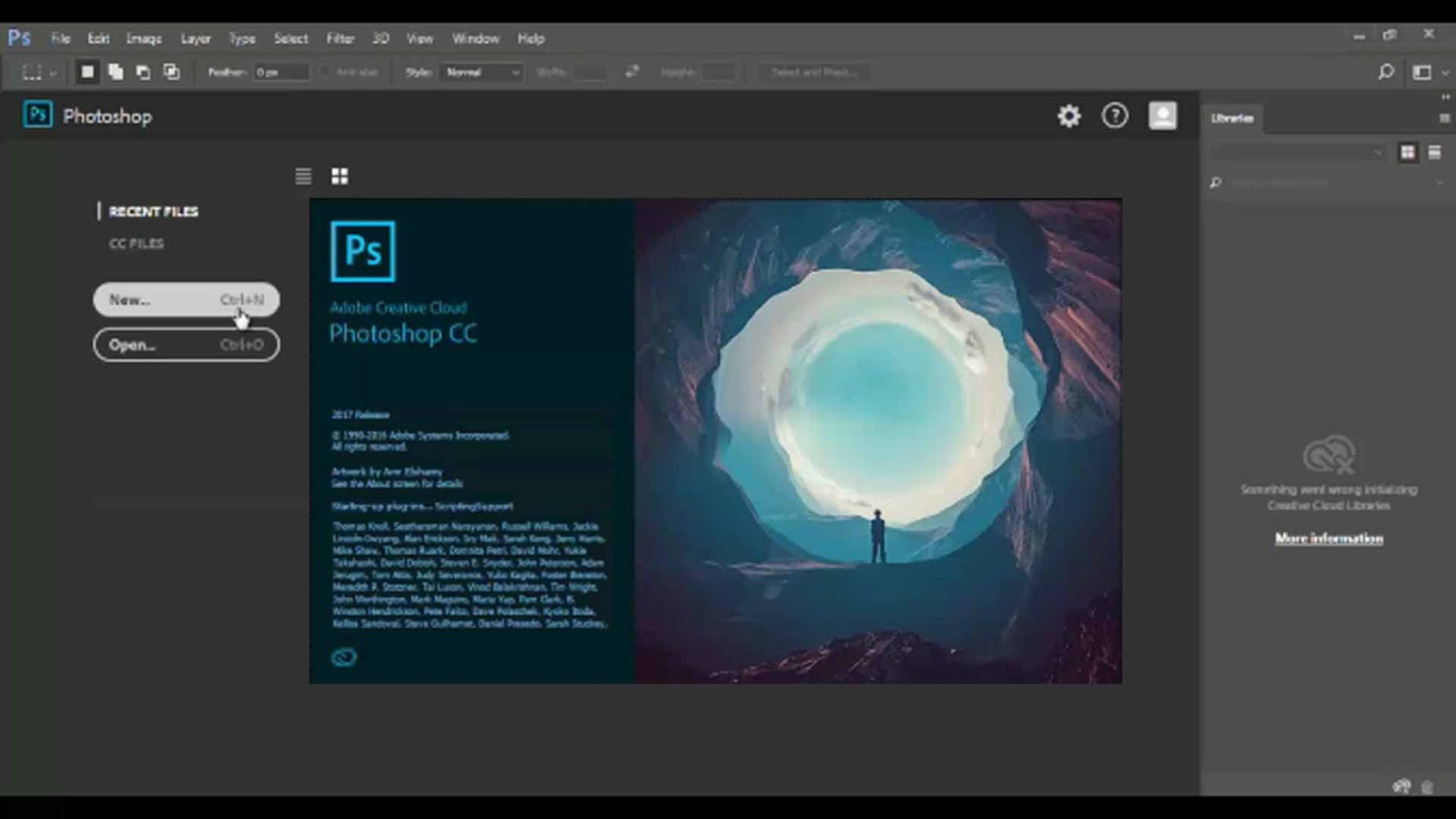Open the Edit menu
This screenshot has height=819, width=1456.
98,38
